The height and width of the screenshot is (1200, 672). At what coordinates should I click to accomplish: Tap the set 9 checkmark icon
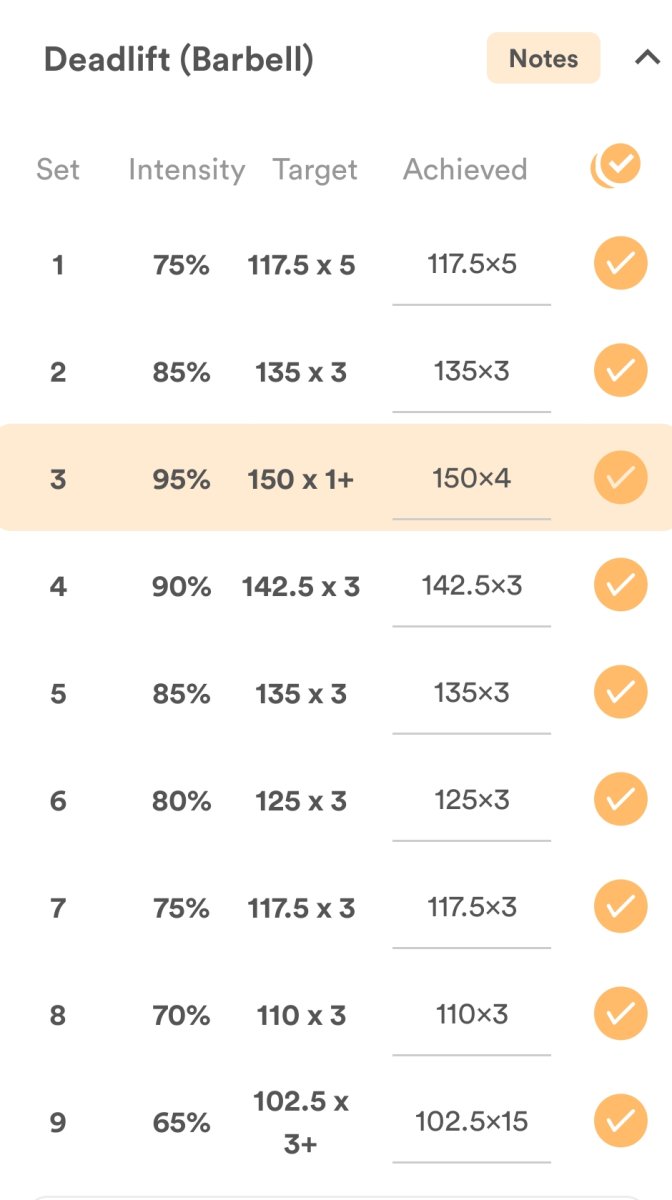coord(620,1121)
